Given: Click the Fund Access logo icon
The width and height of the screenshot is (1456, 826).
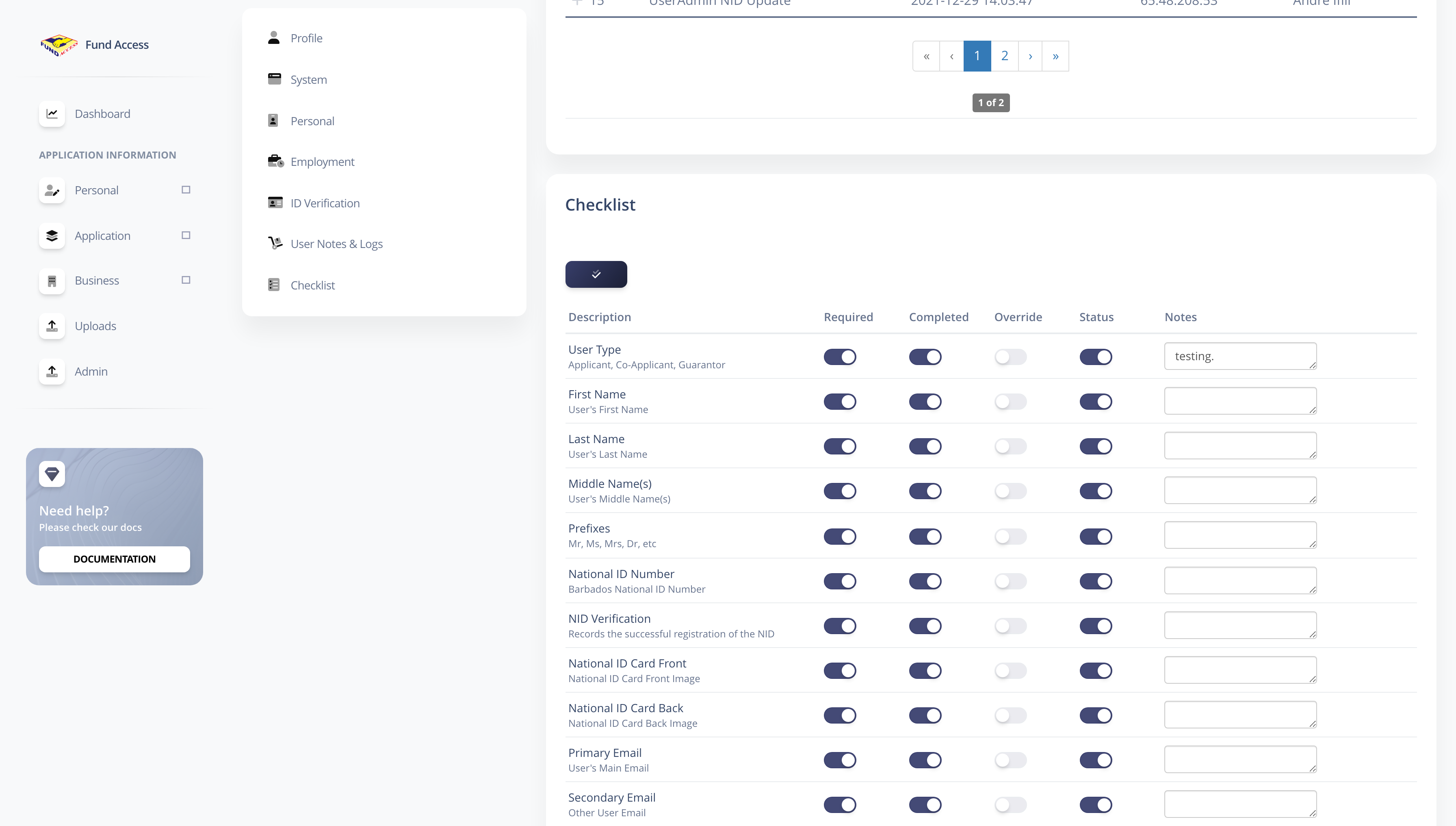Looking at the screenshot, I should coord(59,45).
